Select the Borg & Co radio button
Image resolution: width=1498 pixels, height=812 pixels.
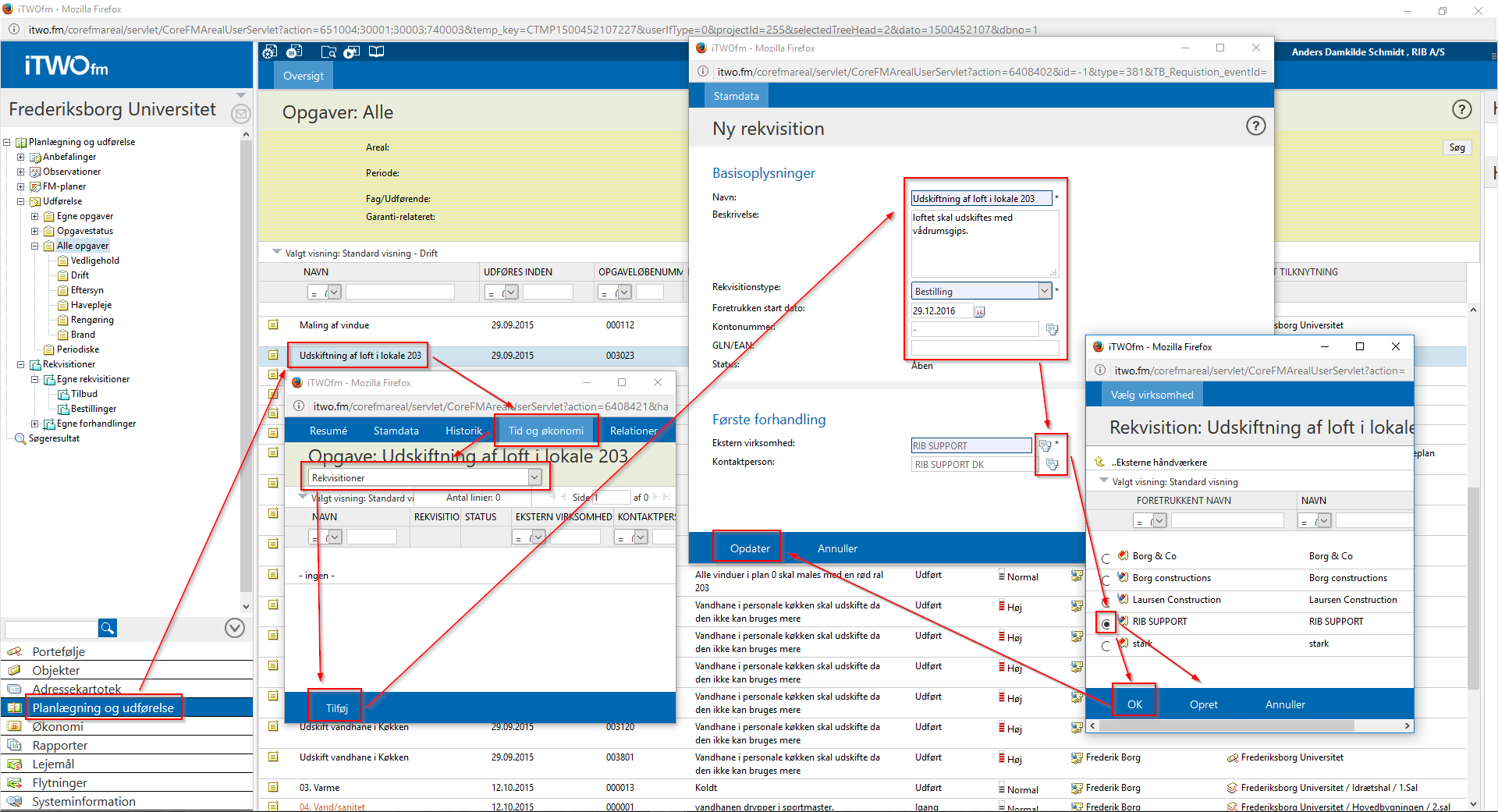1106,558
